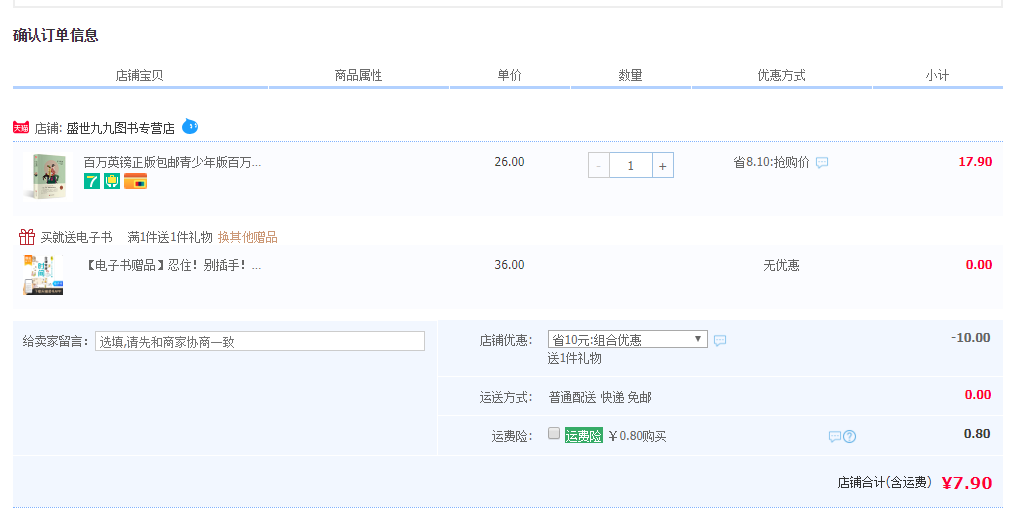Click the 商品属性 column header
Screen dimensions: 1009x508
point(358,75)
